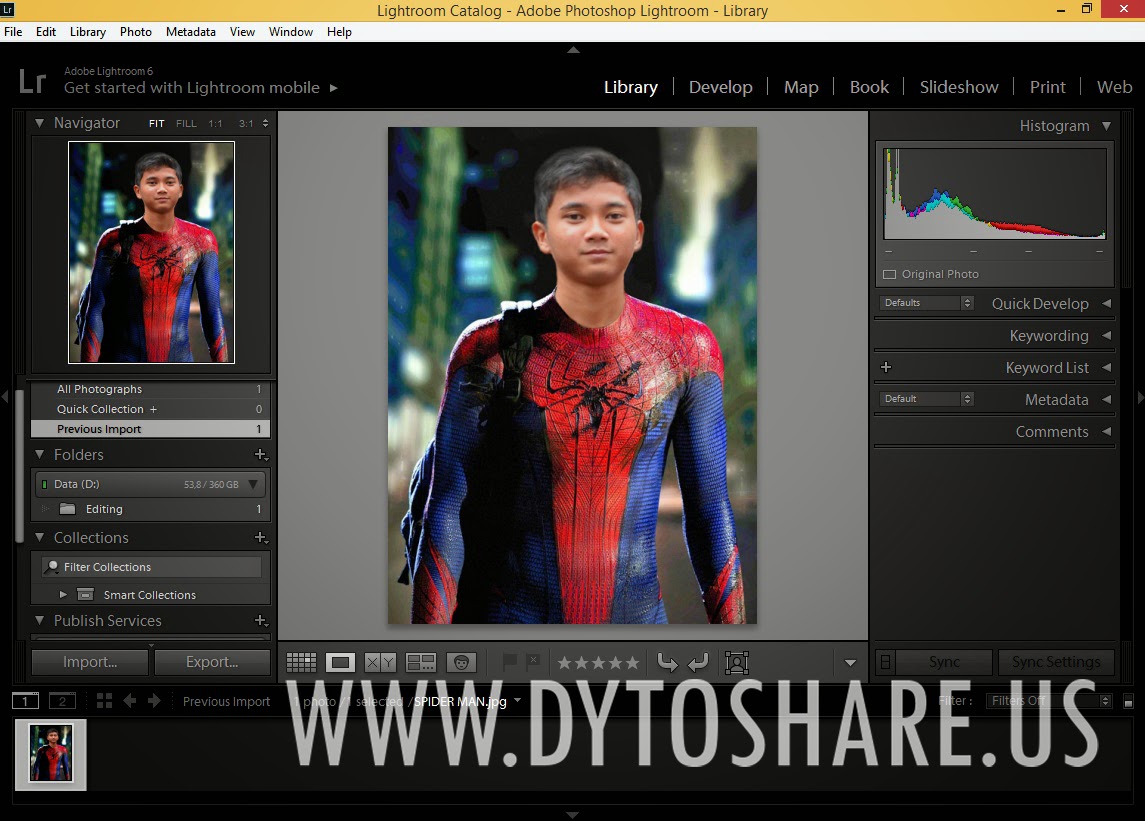Screen dimensions: 1145x821
Task: Click the Import... button
Action: (x=90, y=662)
